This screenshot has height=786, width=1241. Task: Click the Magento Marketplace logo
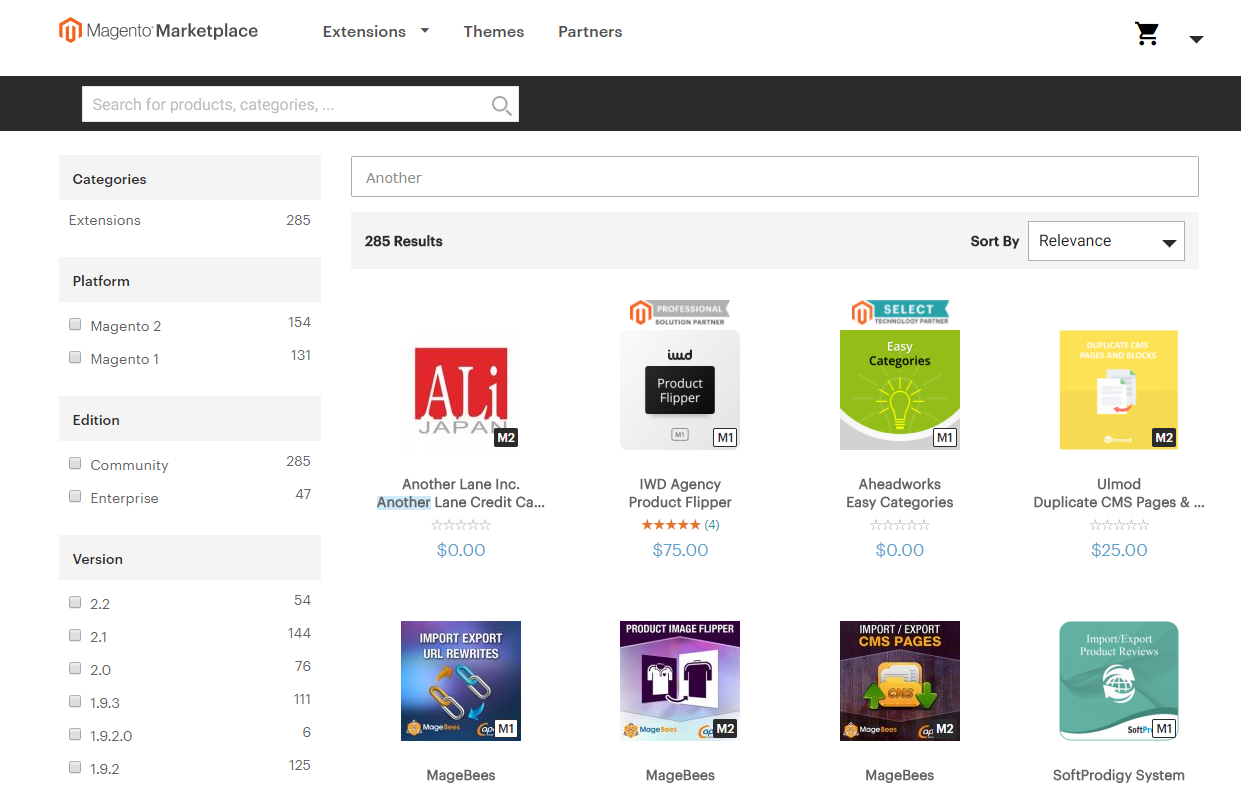point(159,31)
